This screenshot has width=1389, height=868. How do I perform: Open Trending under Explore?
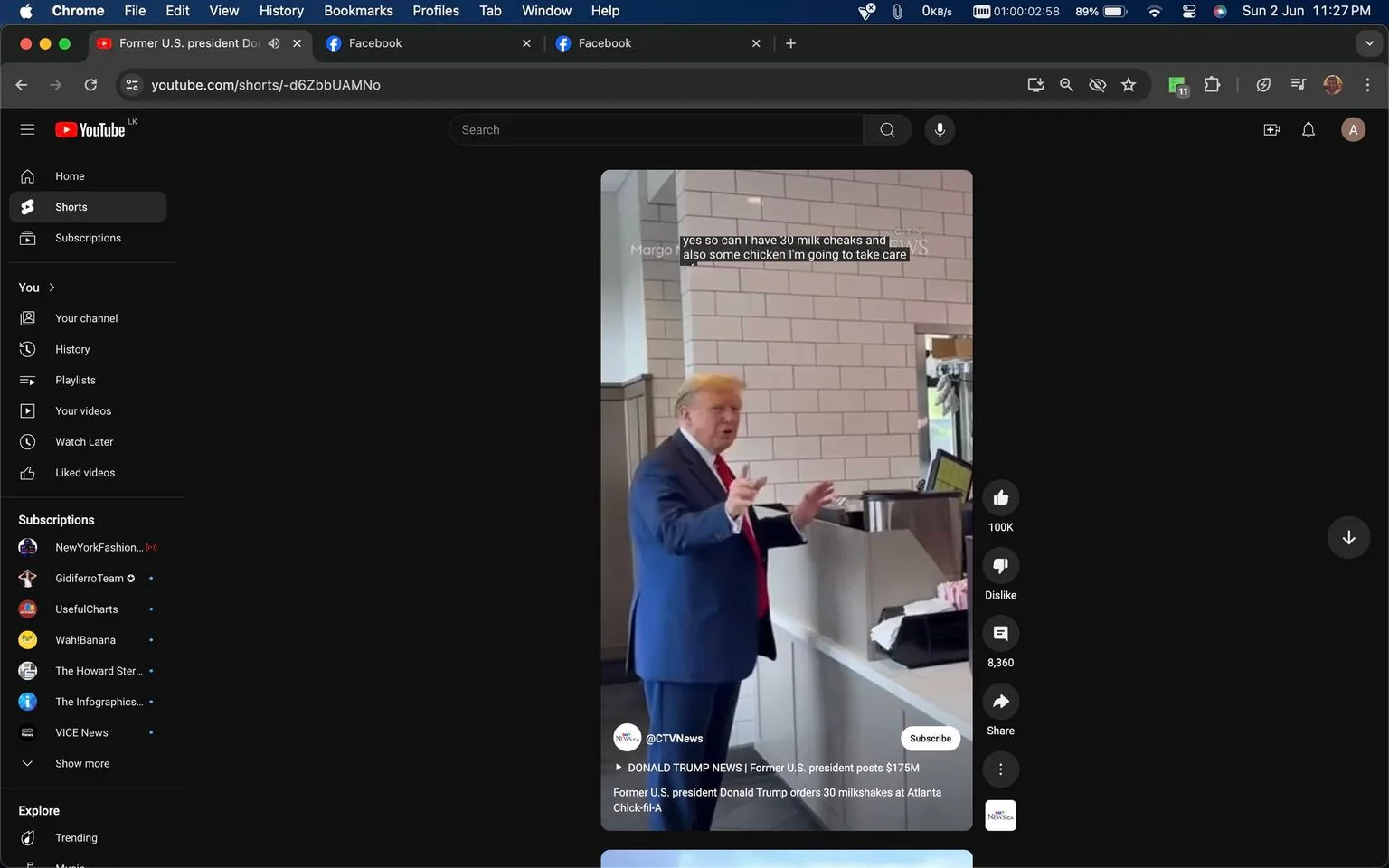point(88,837)
